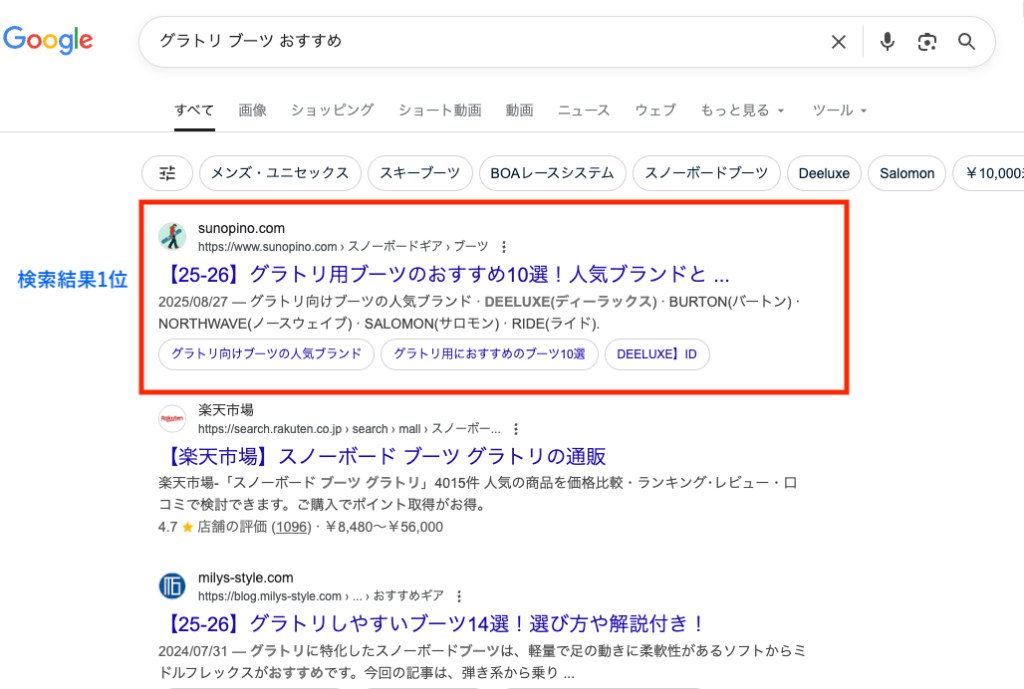Apply the Deeluxe filter chip

tap(824, 173)
